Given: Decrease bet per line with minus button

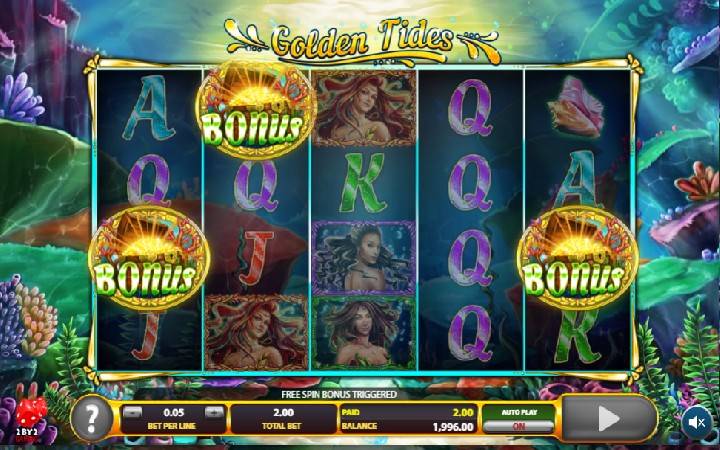Looking at the screenshot, I should pos(132,412).
